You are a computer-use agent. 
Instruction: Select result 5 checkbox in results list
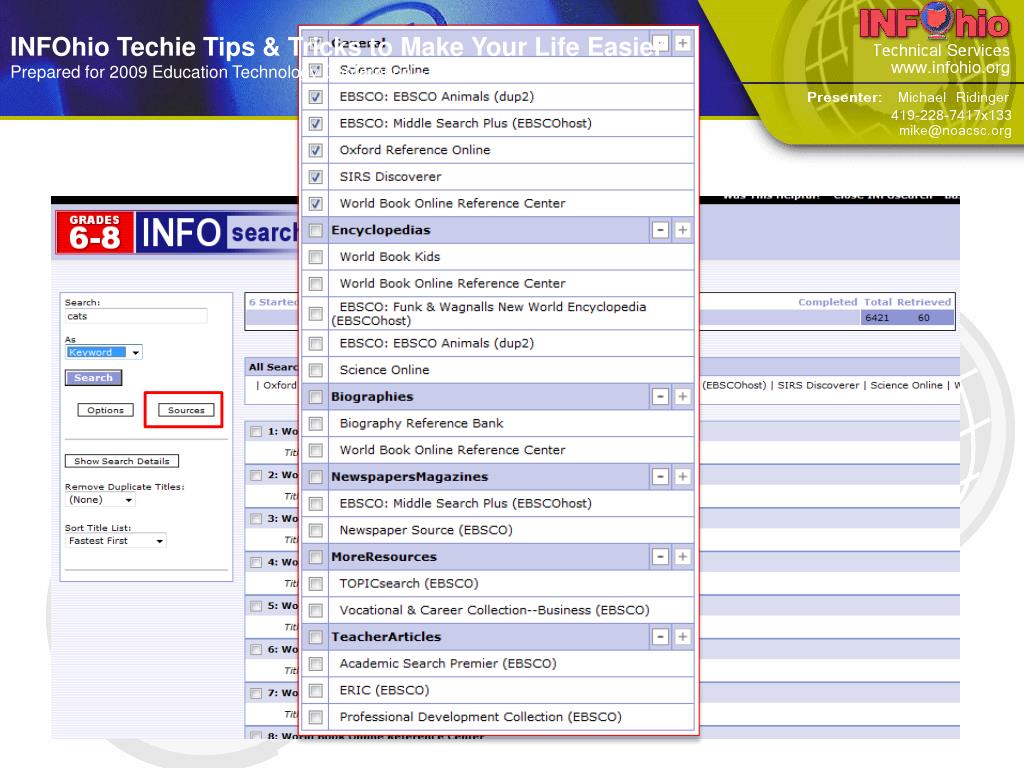coord(256,606)
